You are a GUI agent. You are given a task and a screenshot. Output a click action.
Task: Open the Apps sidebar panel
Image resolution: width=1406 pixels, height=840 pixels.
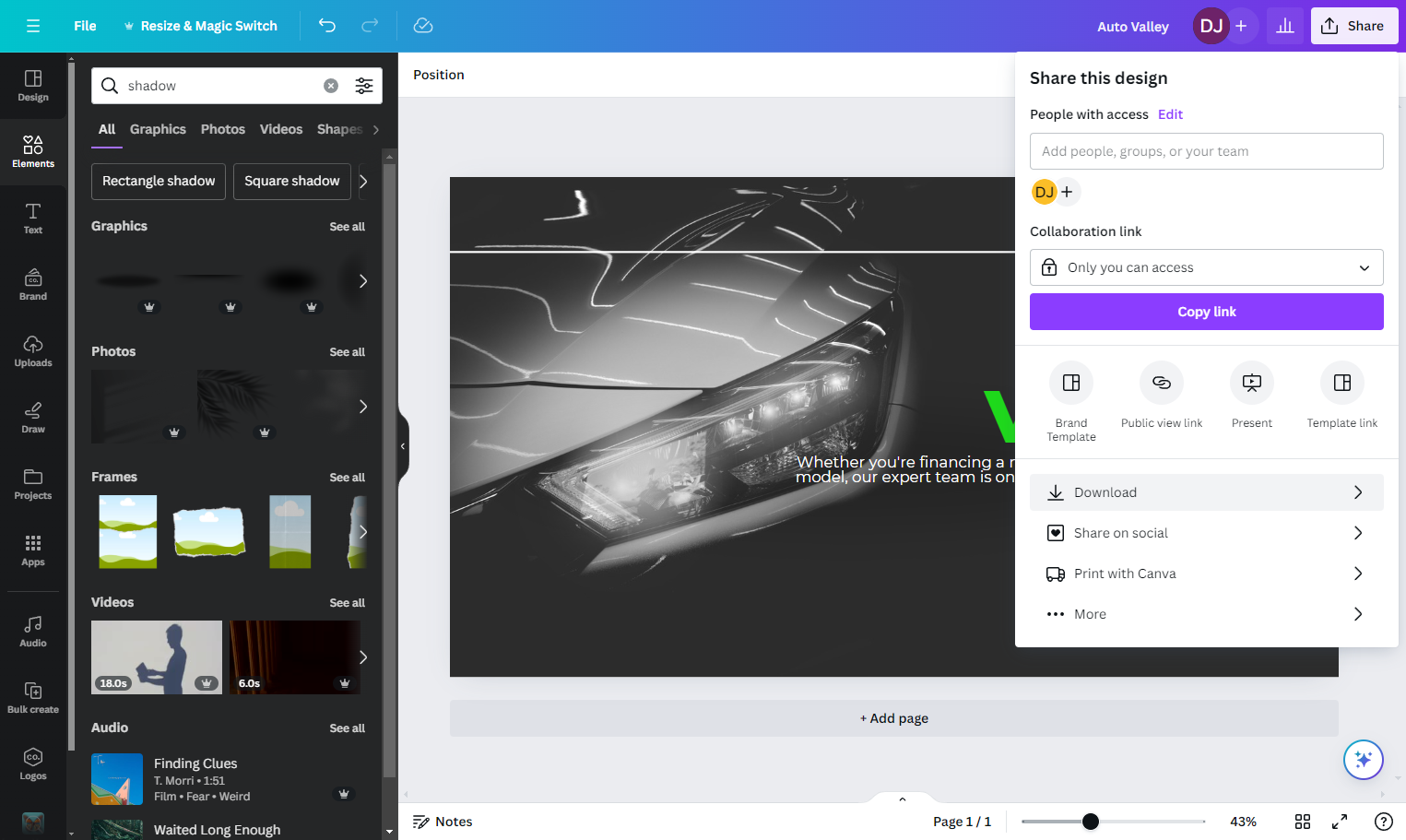click(x=33, y=550)
